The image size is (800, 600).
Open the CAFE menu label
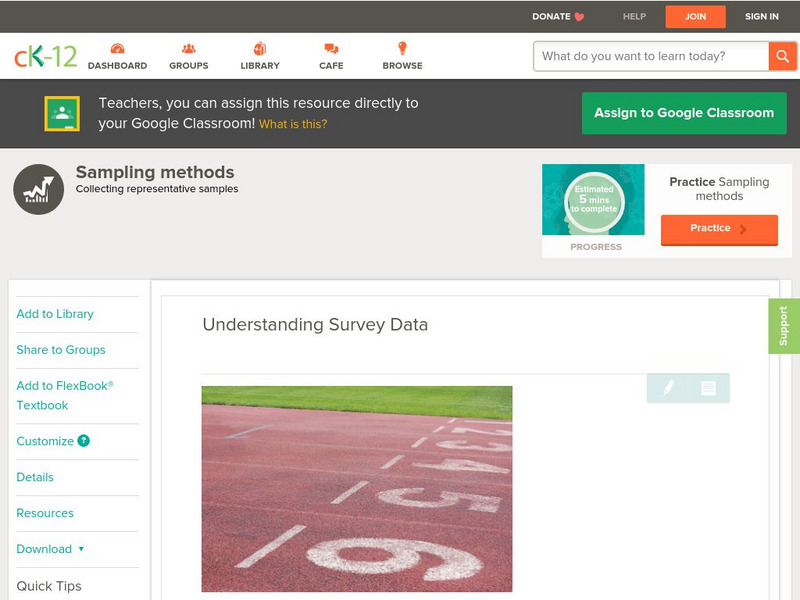(331, 66)
